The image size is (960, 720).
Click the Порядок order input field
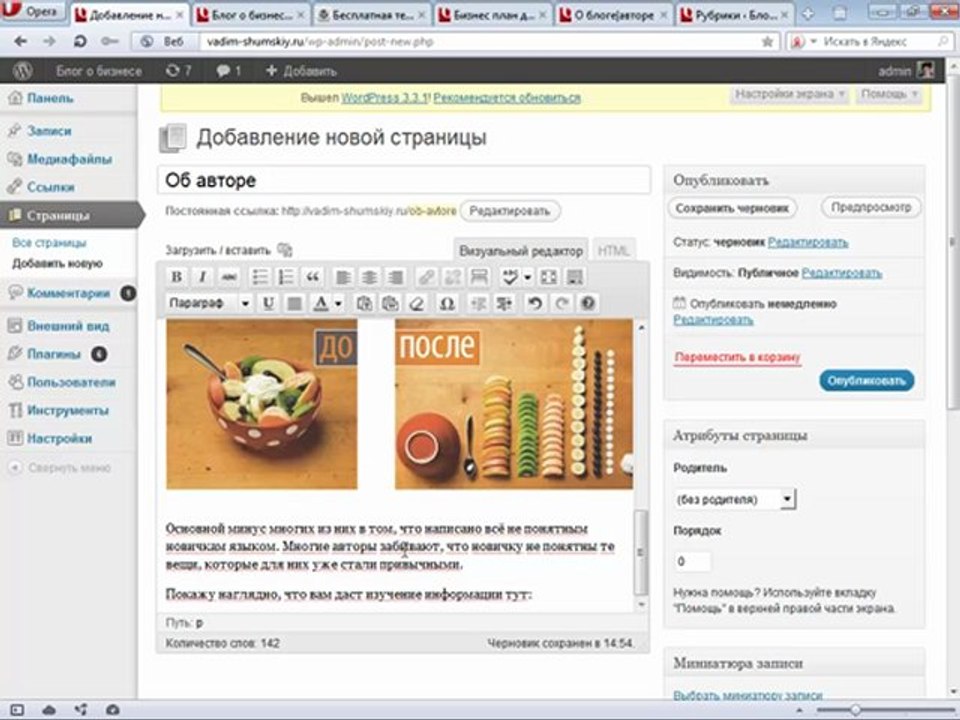692,561
